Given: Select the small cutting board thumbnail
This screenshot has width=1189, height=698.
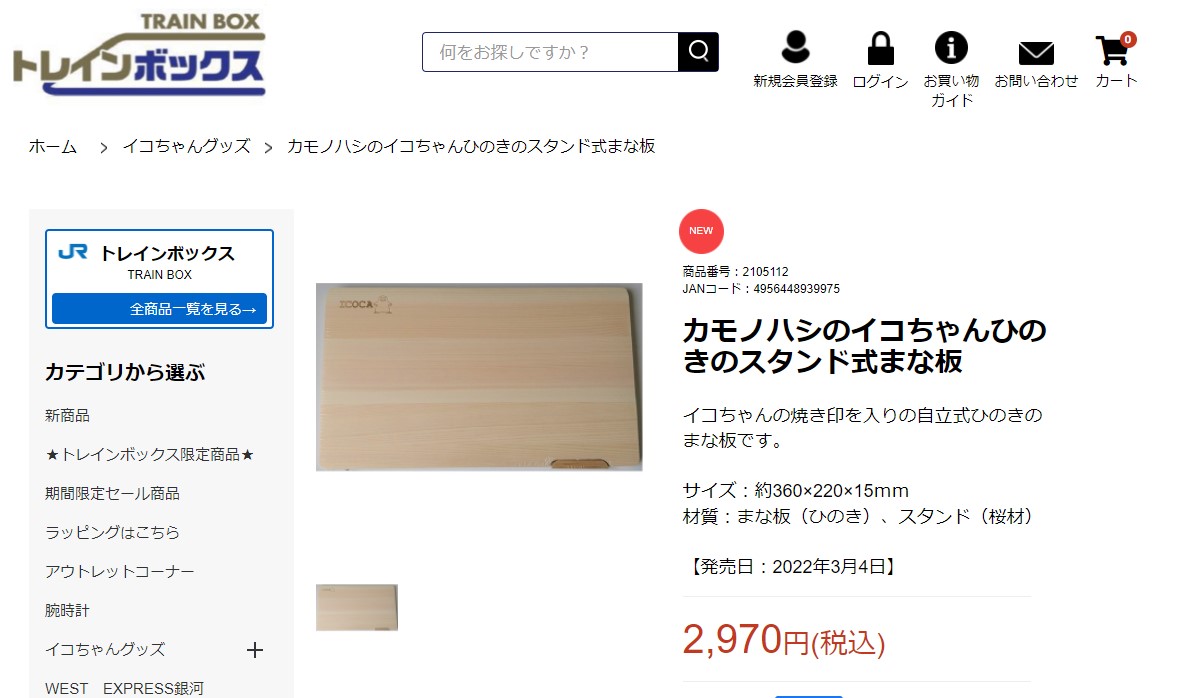Looking at the screenshot, I should 356,607.
